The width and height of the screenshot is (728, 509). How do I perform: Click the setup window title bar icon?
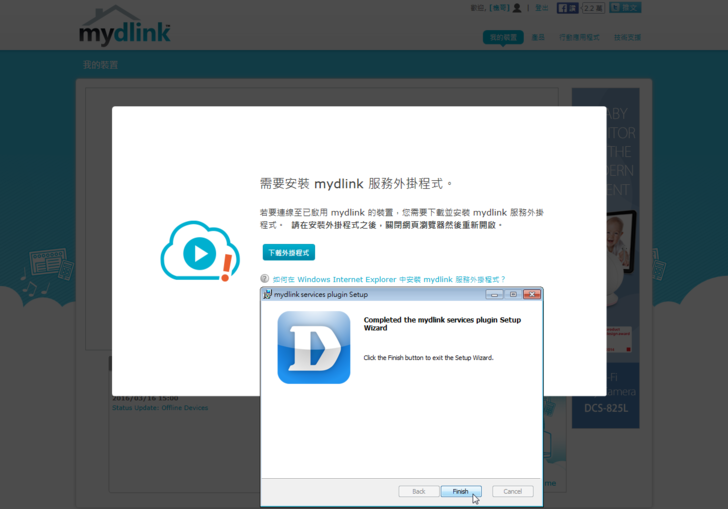point(267,294)
